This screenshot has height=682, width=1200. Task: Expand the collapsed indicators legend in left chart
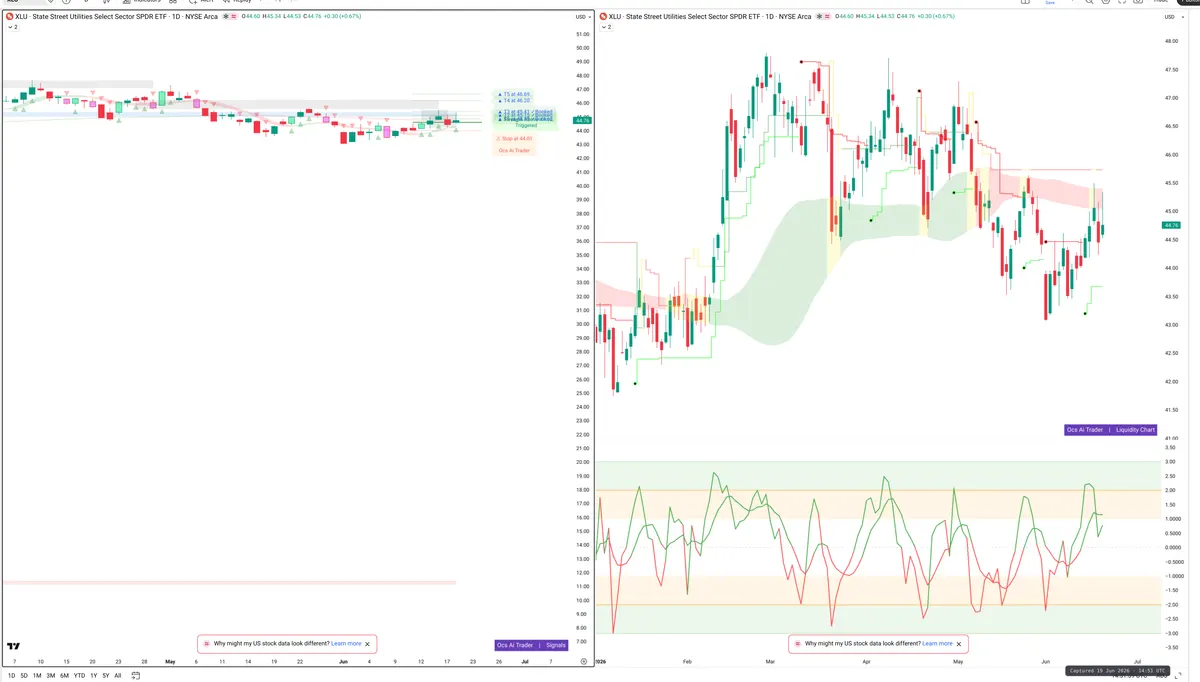pyautogui.click(x=12, y=27)
